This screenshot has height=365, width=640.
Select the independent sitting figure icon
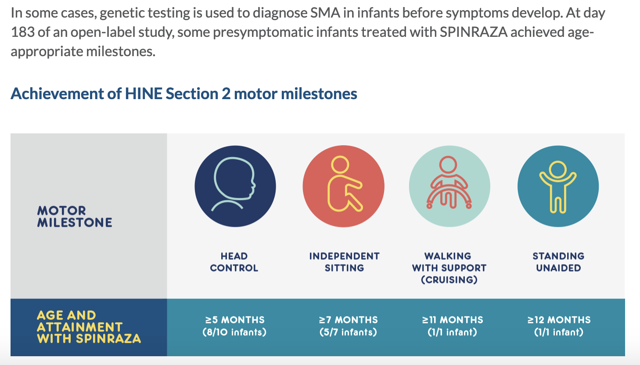(344, 184)
